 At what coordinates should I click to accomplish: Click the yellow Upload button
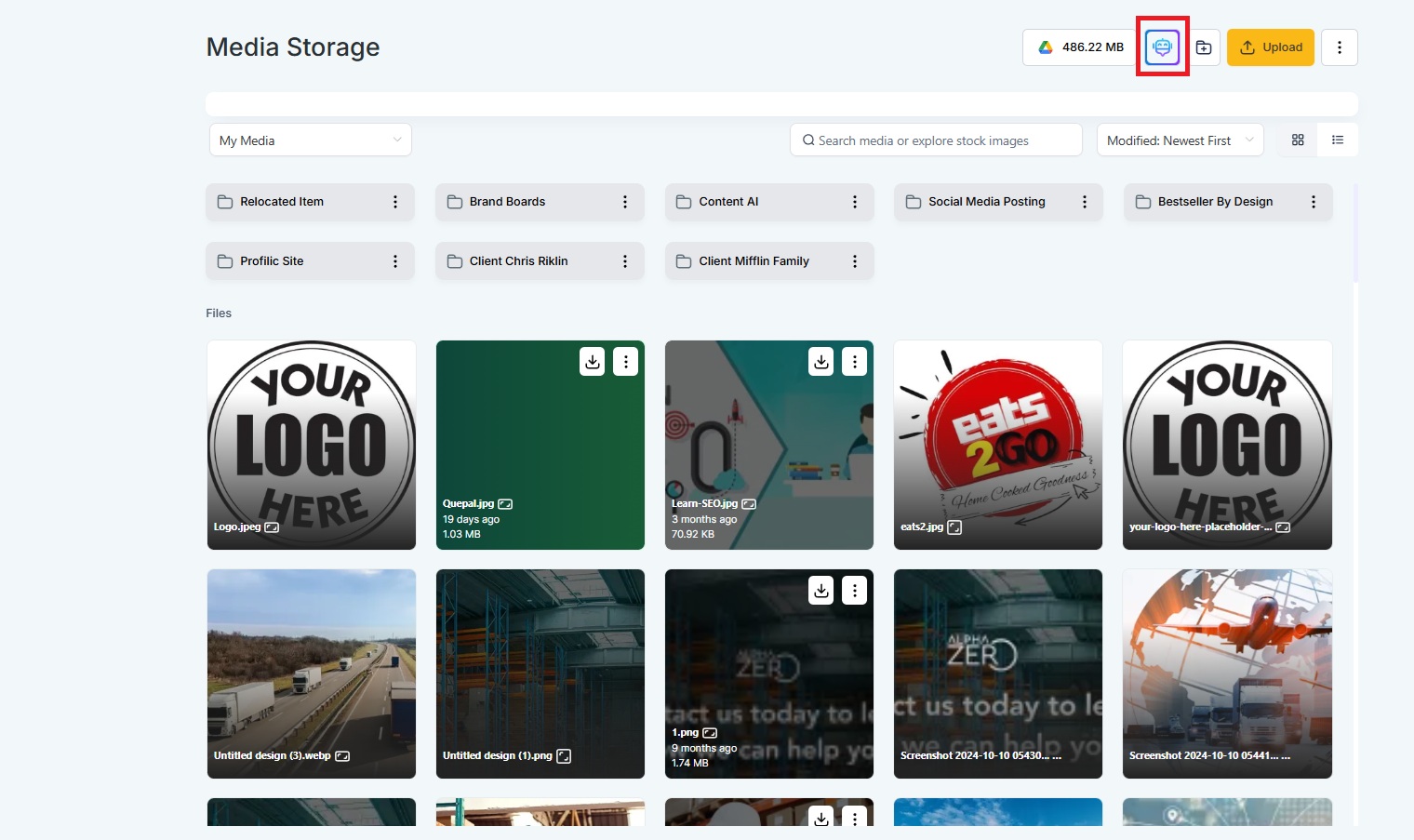pyautogui.click(x=1270, y=47)
